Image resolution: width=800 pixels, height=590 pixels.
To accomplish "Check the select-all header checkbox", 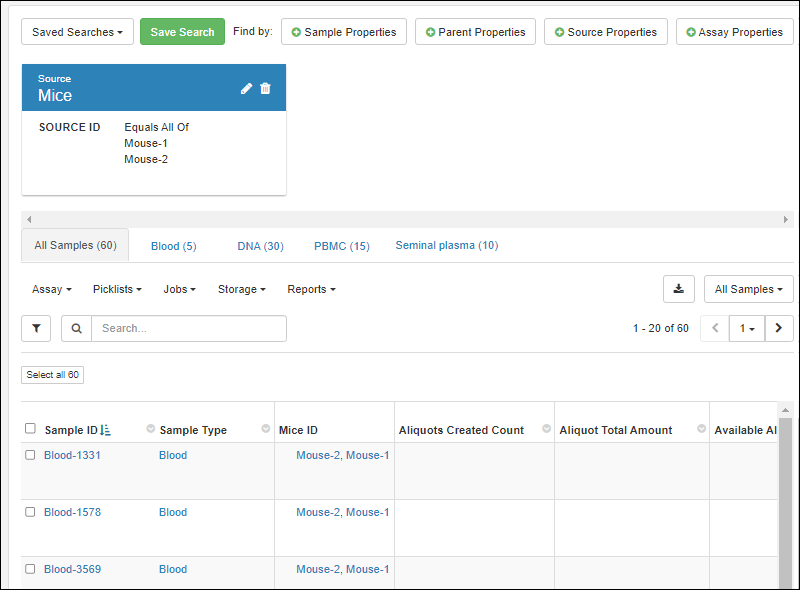I will tap(30, 429).
